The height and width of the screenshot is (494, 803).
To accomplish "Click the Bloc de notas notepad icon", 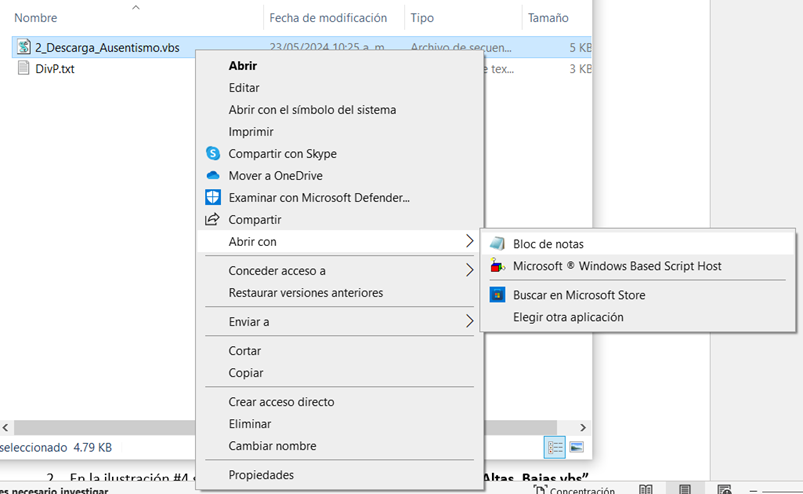I will [x=497, y=244].
